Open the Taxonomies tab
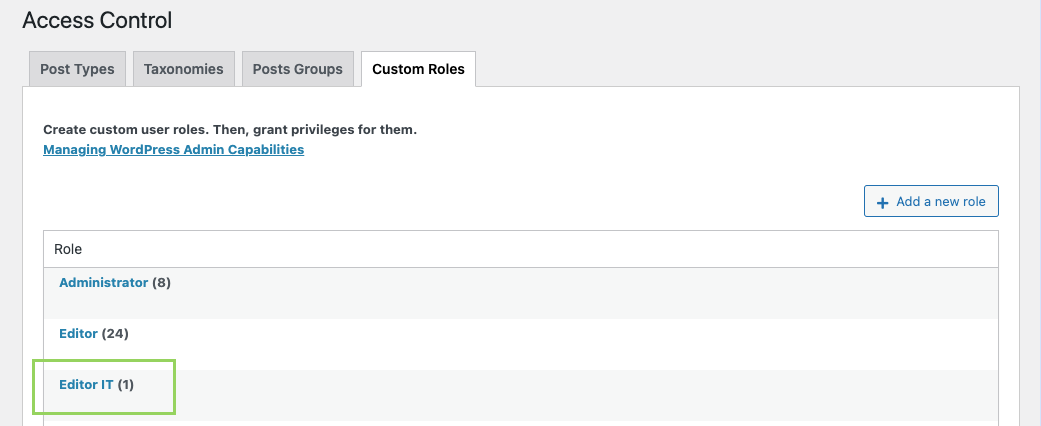The height and width of the screenshot is (426, 1041). coord(184,69)
